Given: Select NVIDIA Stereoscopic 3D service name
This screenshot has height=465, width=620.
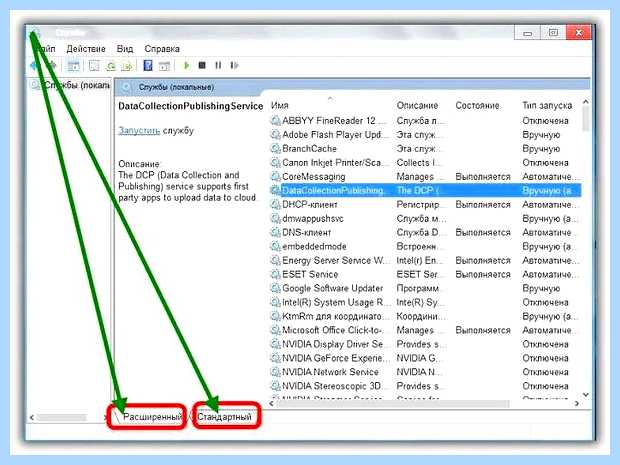Looking at the screenshot, I should point(331,386).
